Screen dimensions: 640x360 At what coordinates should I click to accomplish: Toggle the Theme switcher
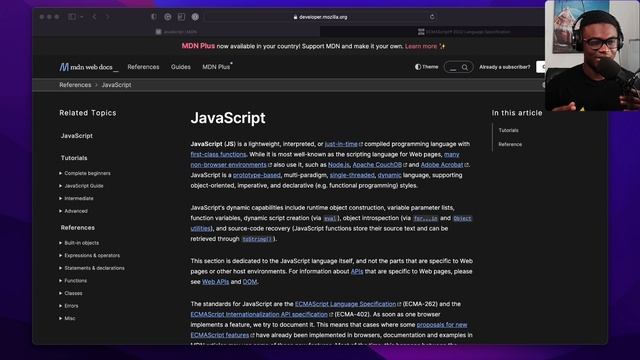pos(427,67)
